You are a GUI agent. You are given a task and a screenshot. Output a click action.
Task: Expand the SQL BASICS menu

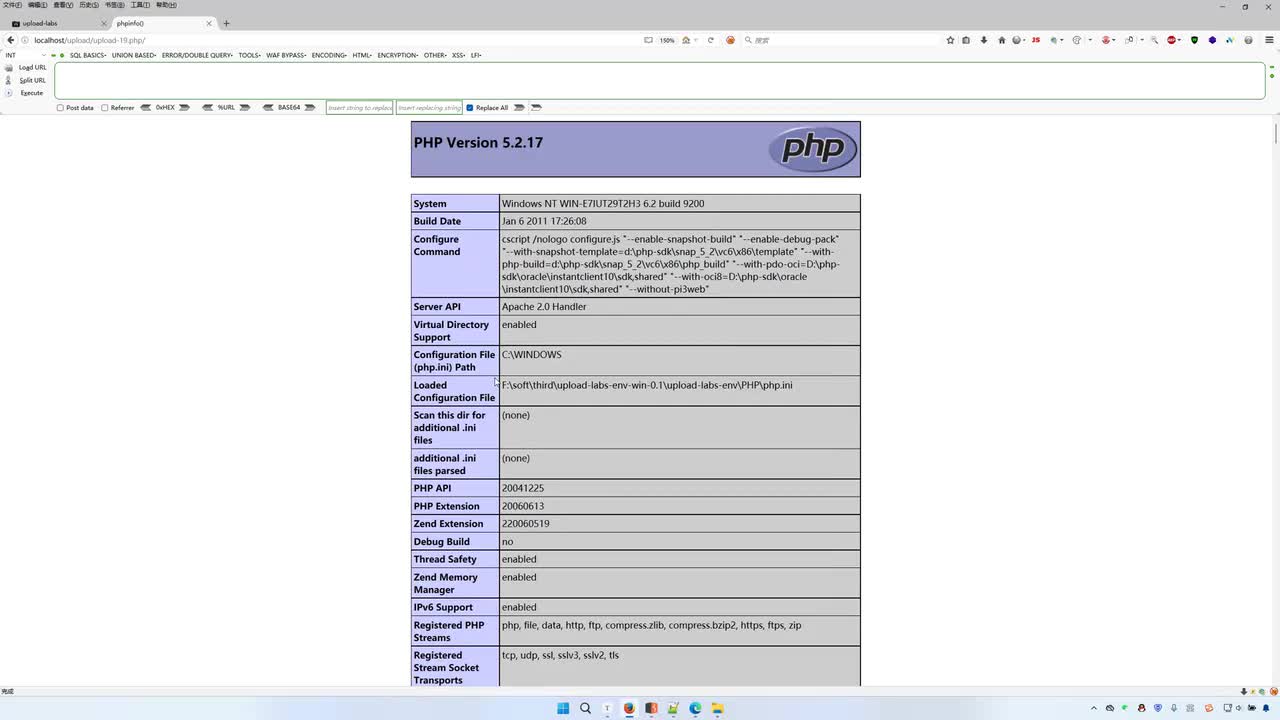pyautogui.click(x=88, y=55)
